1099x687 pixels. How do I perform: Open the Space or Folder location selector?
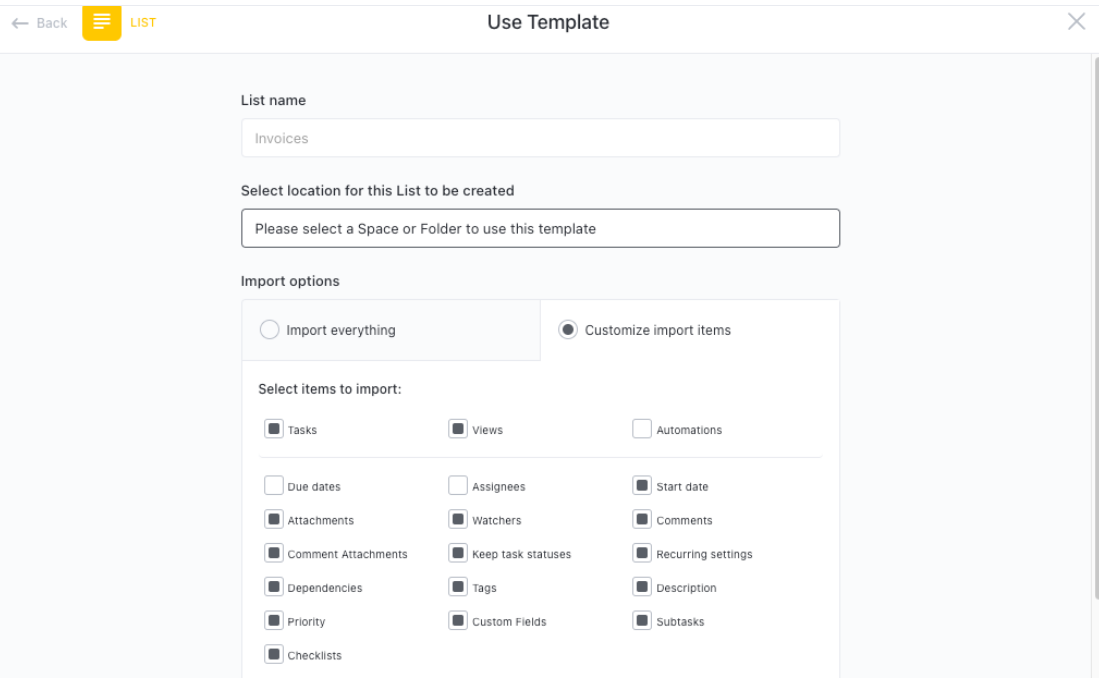pos(540,229)
